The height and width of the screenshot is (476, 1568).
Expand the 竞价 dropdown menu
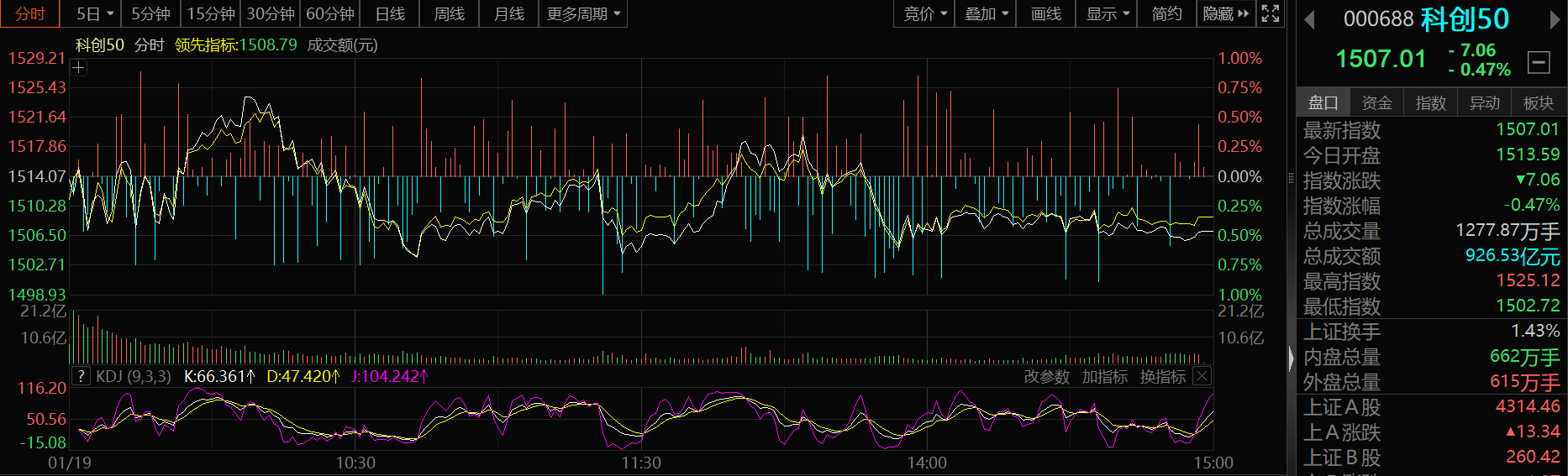[x=924, y=13]
